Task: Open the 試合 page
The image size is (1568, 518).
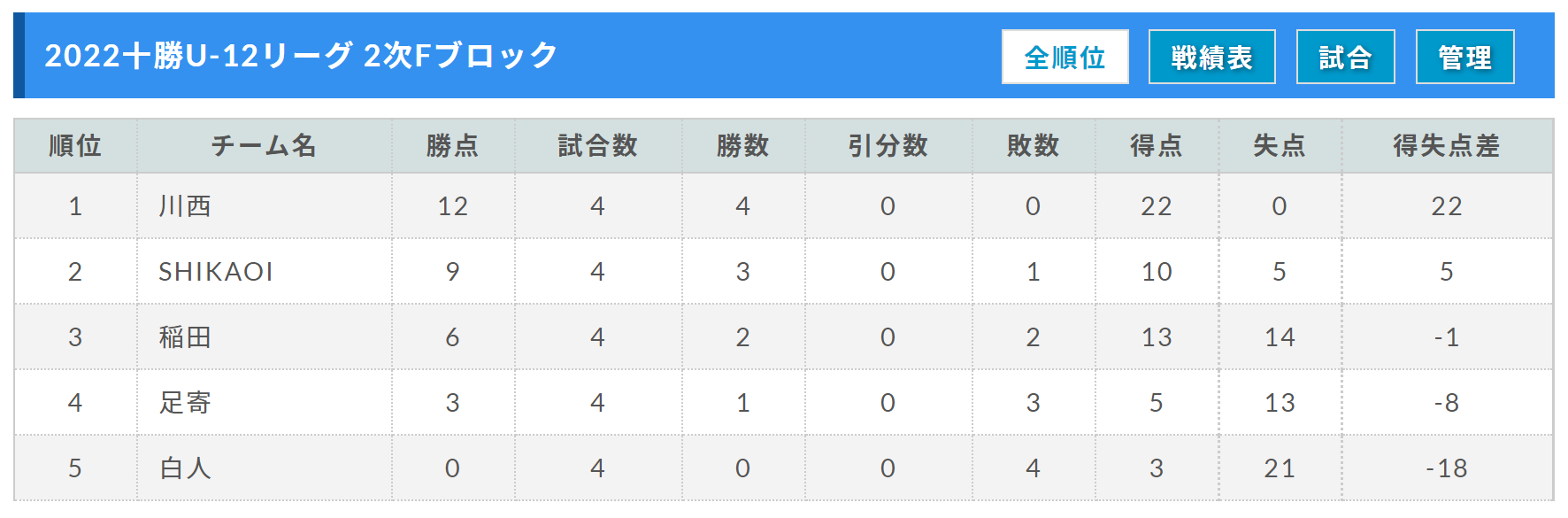Action: click(x=1345, y=57)
